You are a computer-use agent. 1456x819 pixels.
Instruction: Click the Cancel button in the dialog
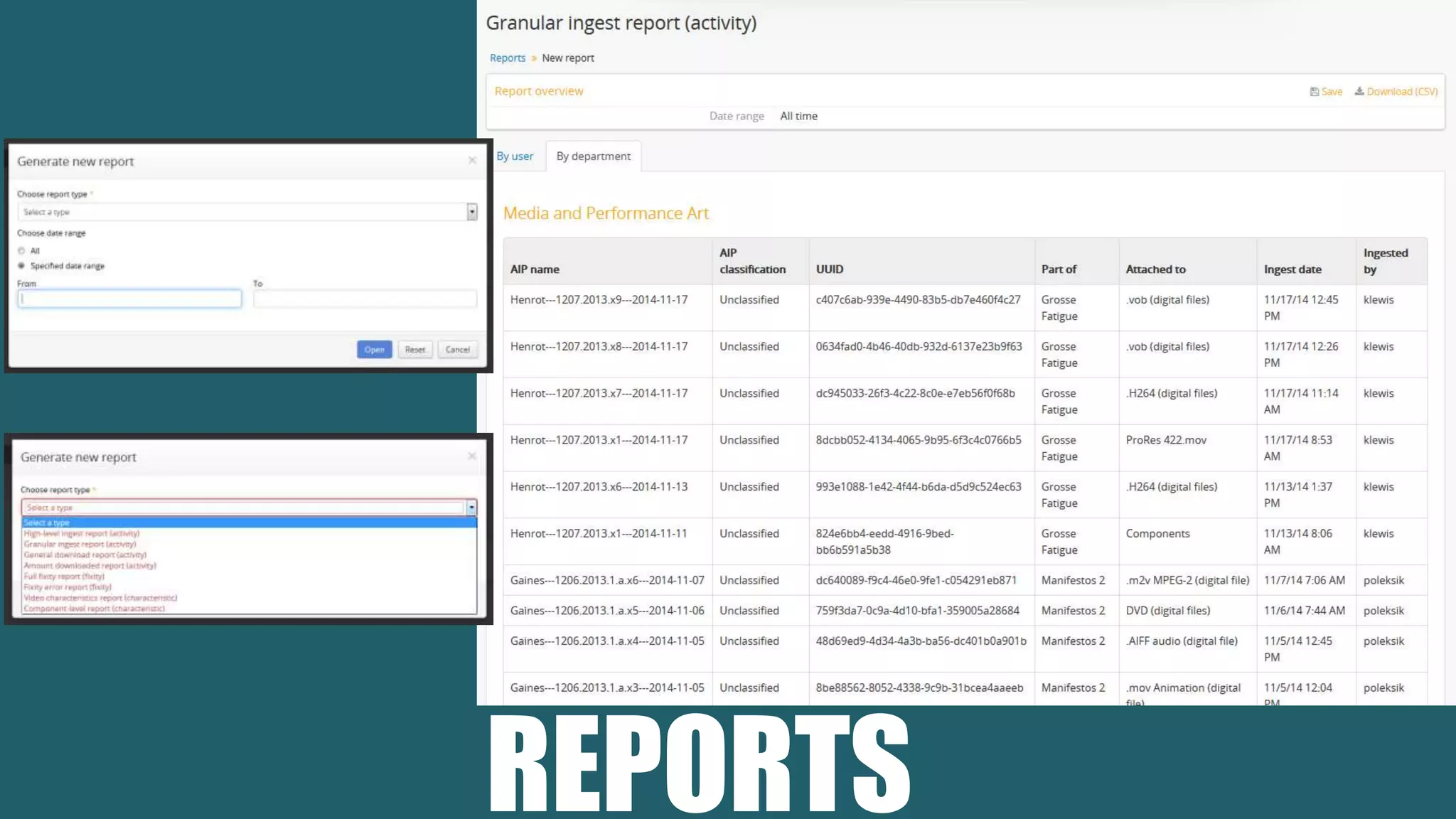pyautogui.click(x=458, y=350)
